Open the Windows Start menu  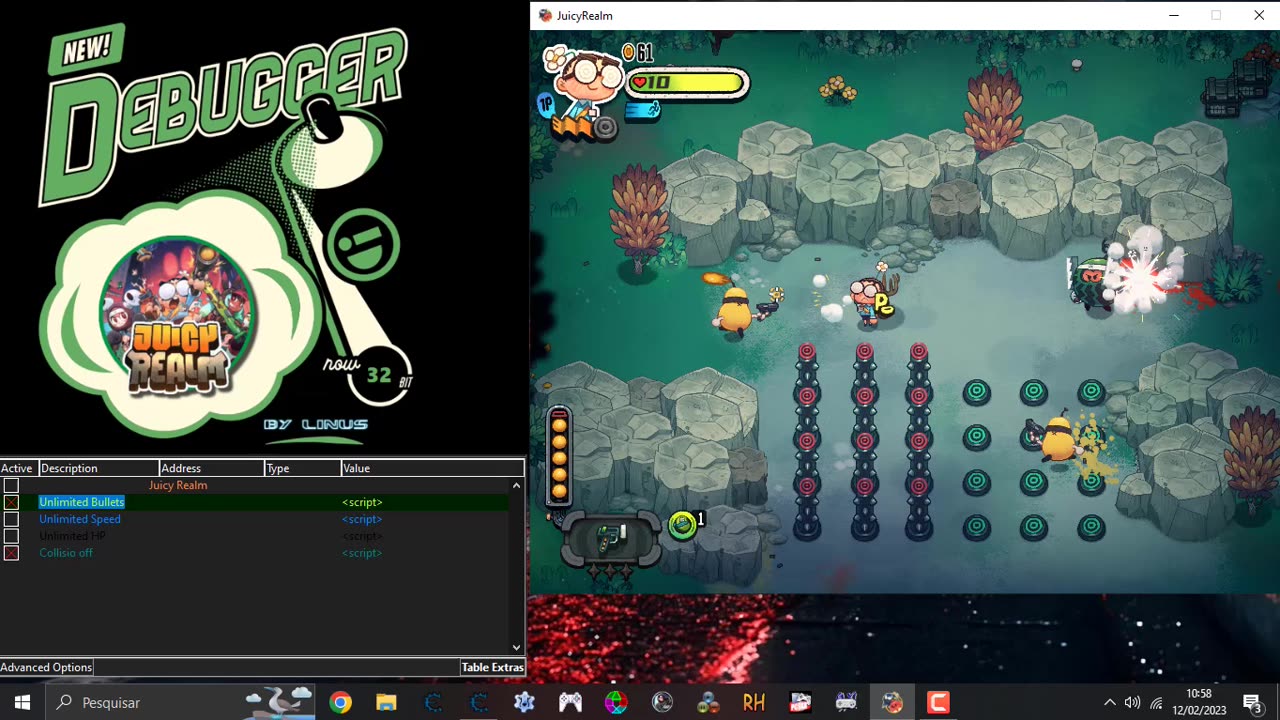tap(22, 702)
